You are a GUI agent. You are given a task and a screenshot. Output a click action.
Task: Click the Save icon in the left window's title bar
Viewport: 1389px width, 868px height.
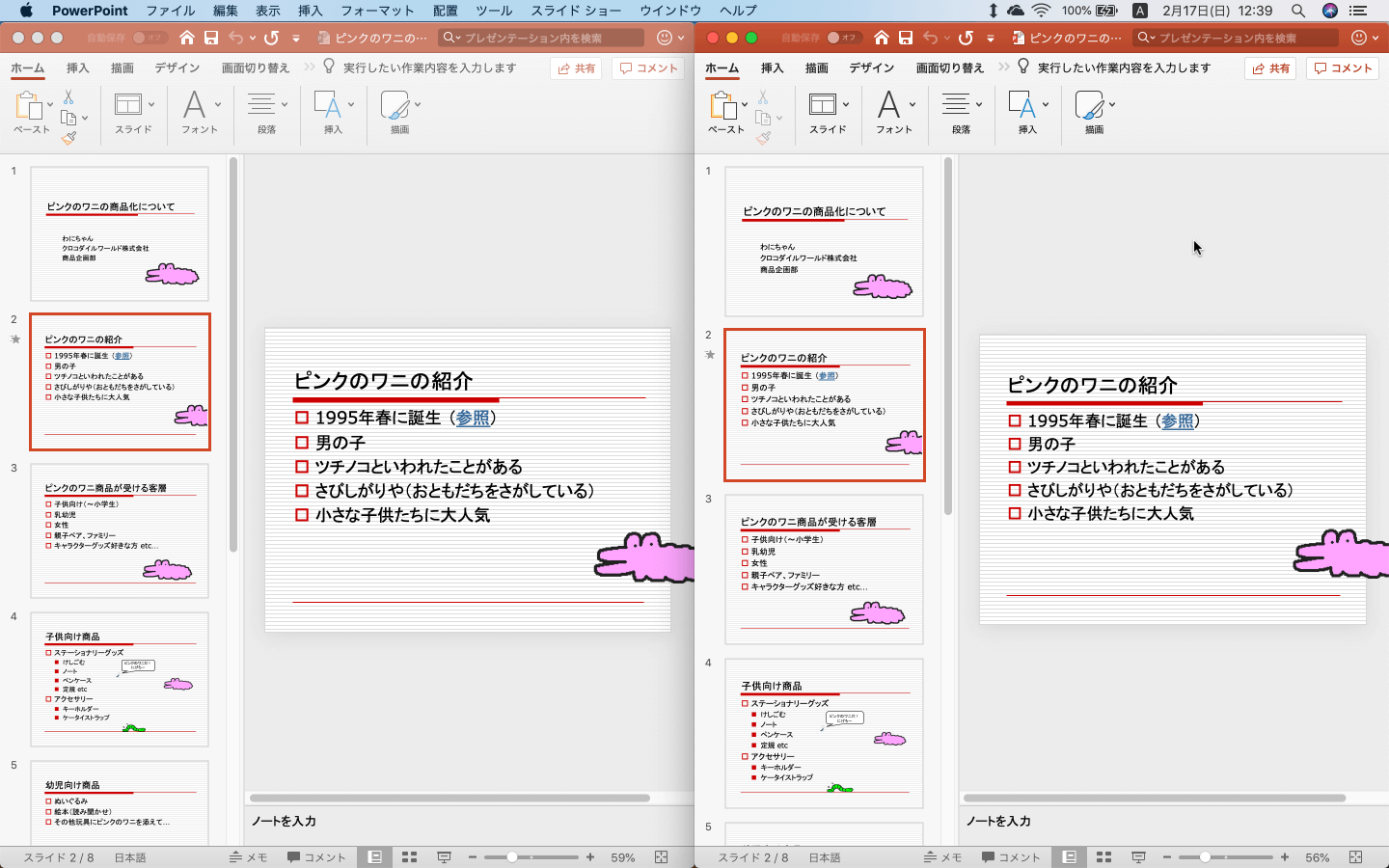point(210,38)
